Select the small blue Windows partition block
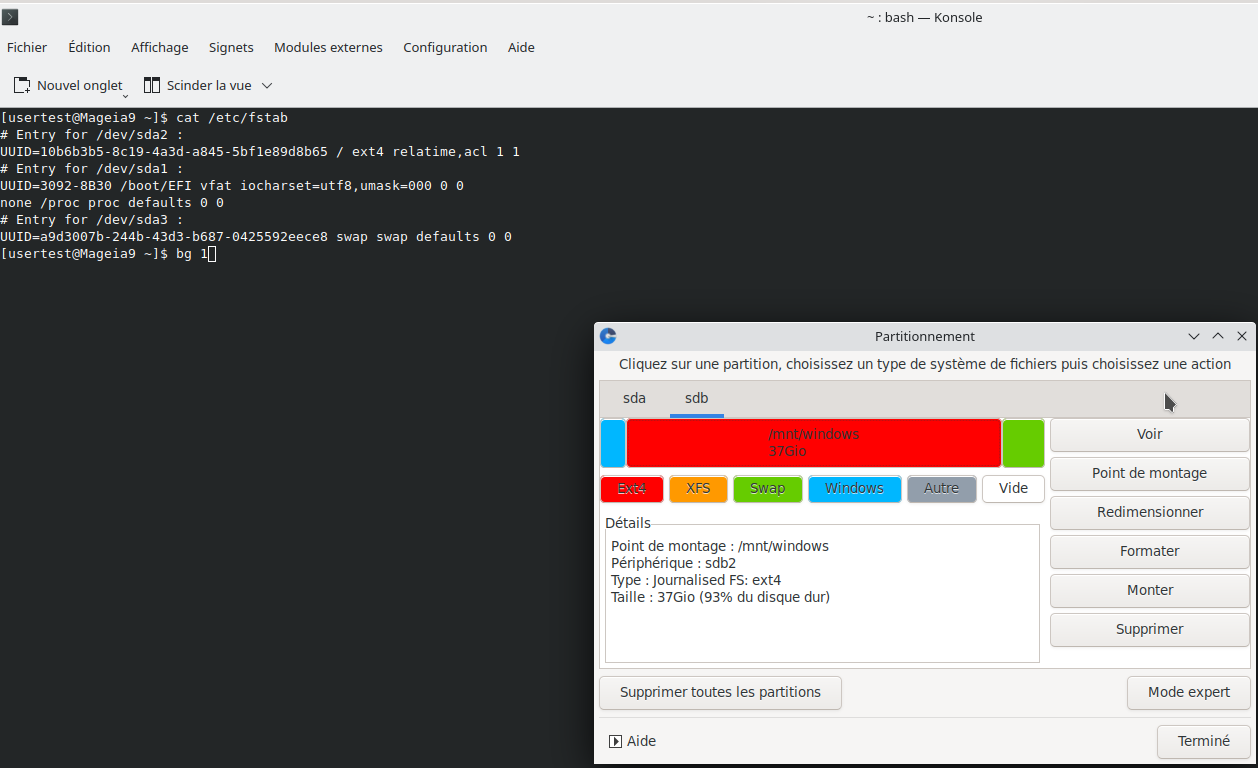This screenshot has height=768, width=1258. 613,443
